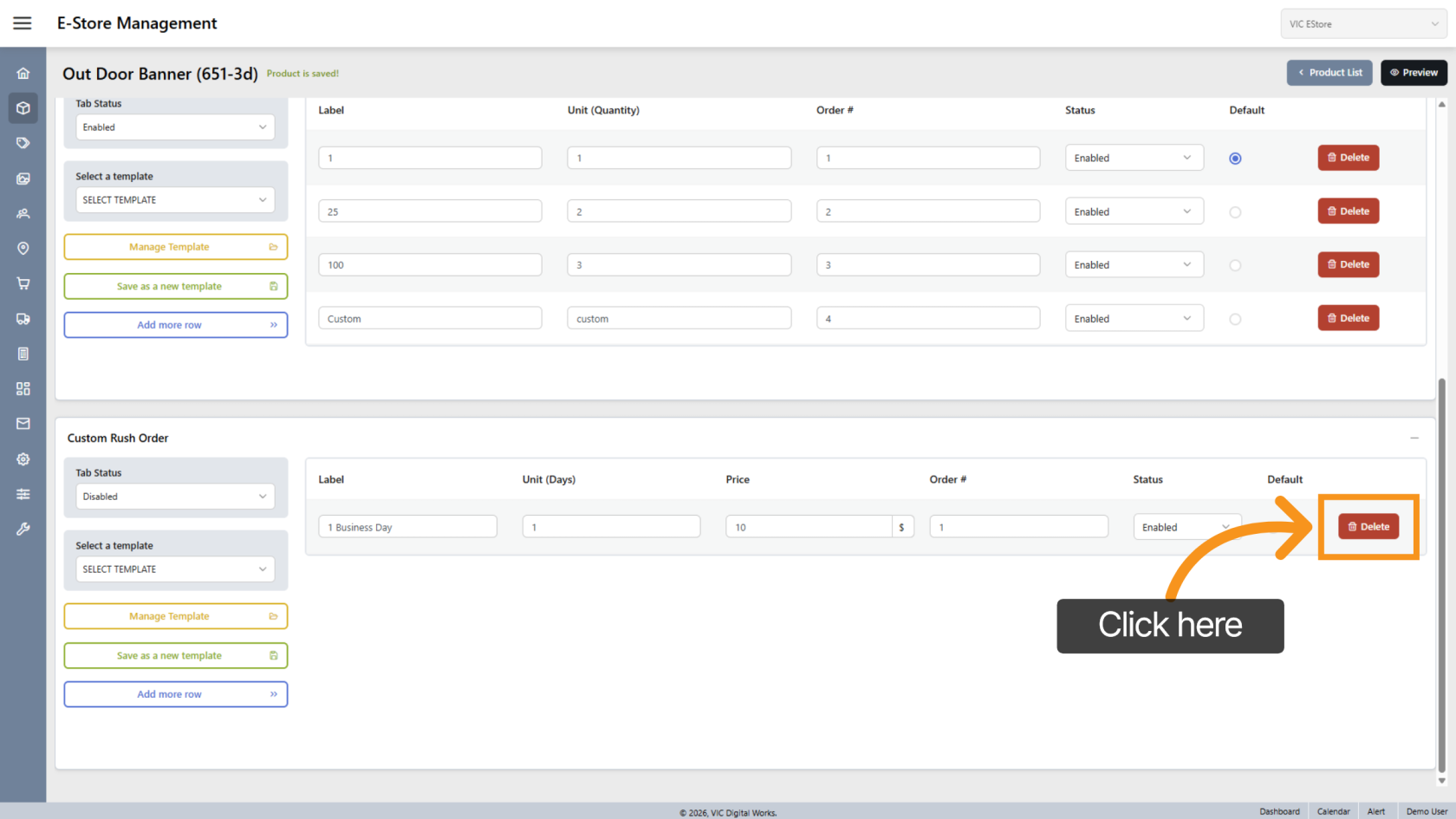Open the wrench tools sidebar icon
Image resolution: width=1456 pixels, height=819 pixels.
point(23,529)
